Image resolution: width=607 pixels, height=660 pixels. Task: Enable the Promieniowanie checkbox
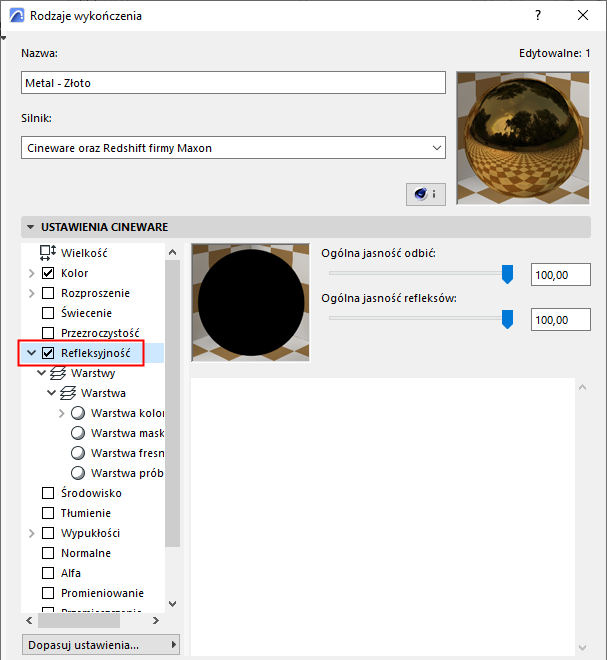48,593
